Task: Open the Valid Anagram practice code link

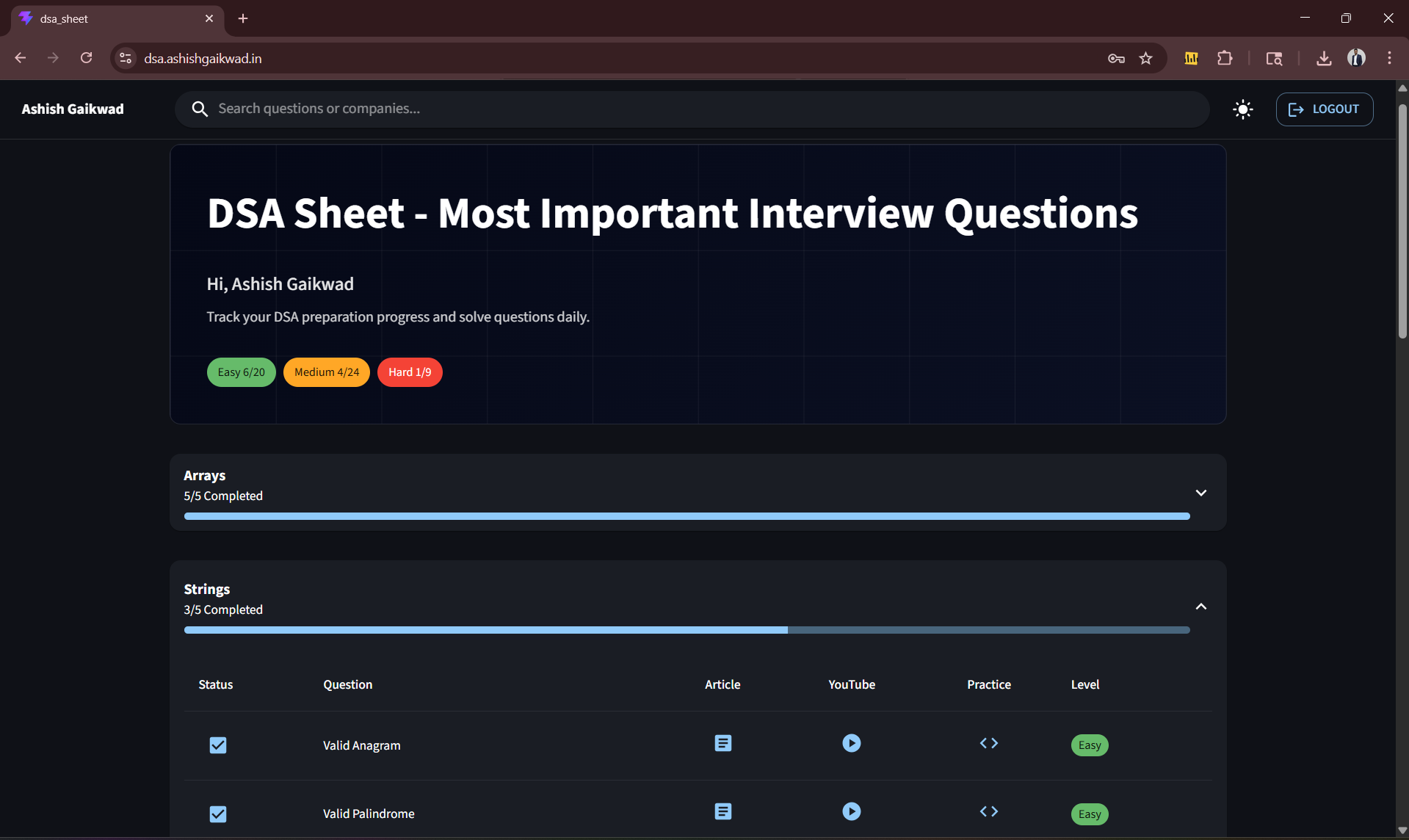Action: pyautogui.click(x=988, y=743)
